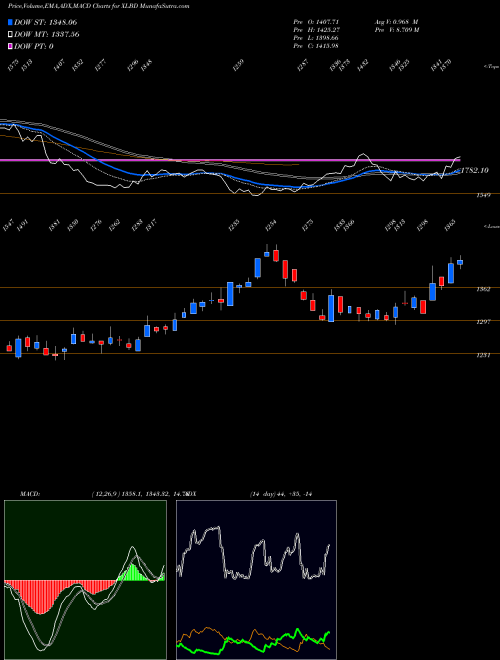Select the 'DOW MT: 1337.56' legend text
The image size is (500, 660).
click(47, 35)
